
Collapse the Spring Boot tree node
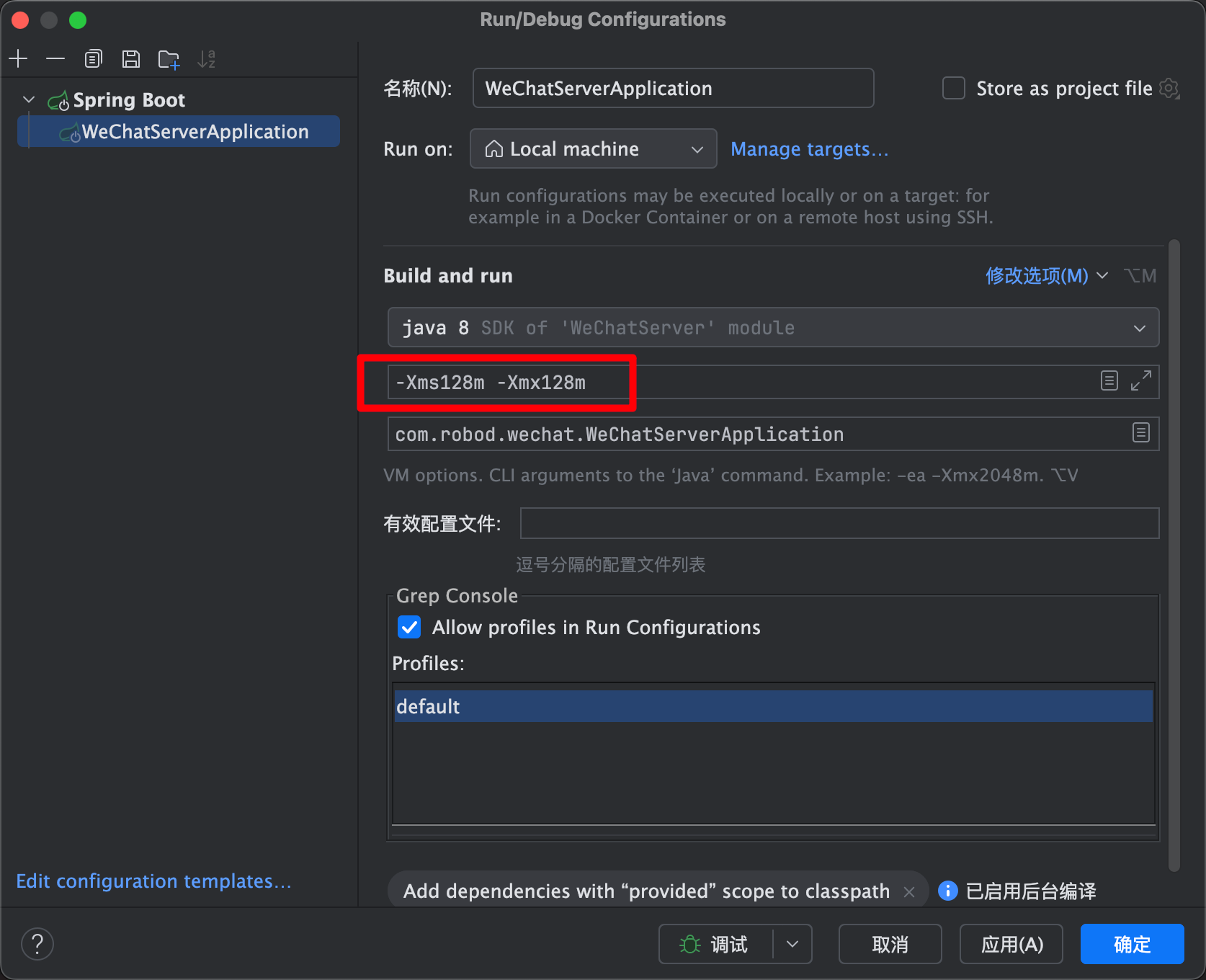coord(29,99)
